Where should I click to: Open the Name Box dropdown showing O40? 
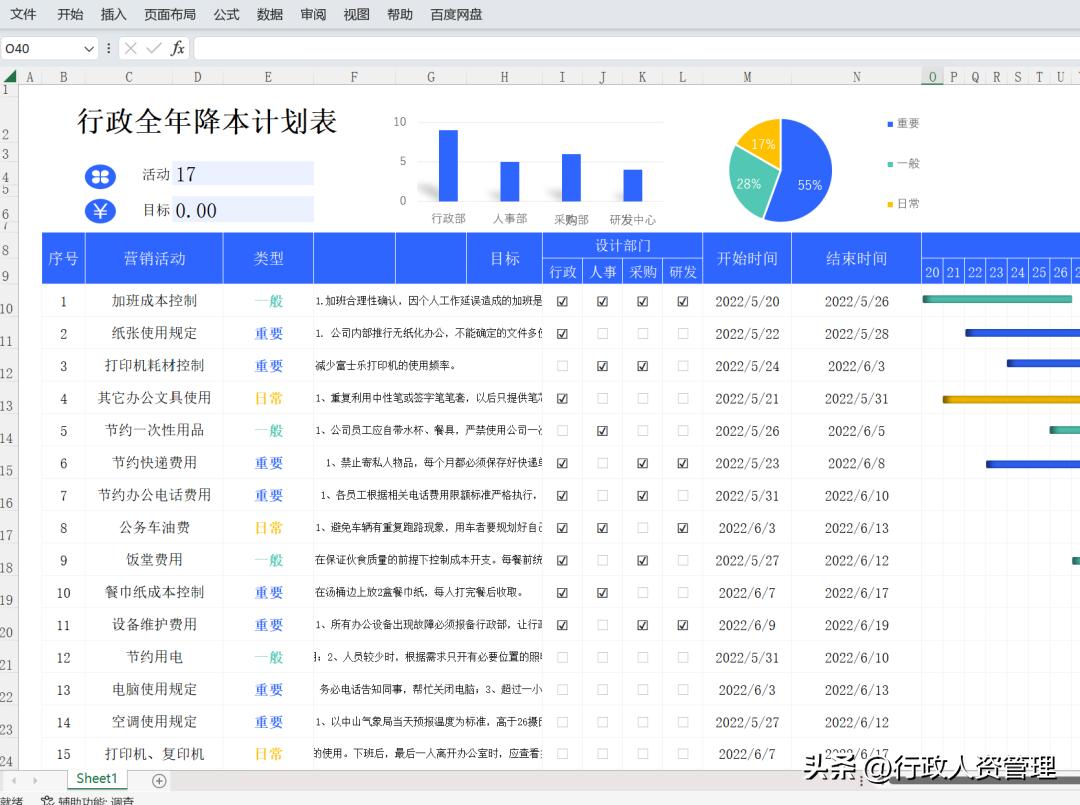click(88, 48)
